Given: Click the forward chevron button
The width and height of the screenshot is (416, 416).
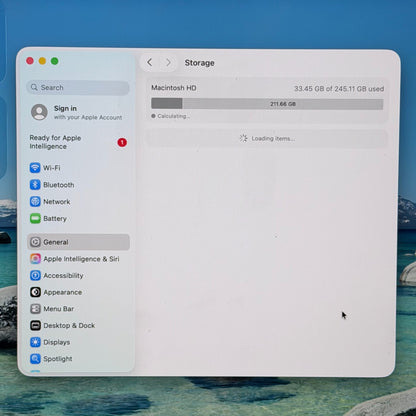Looking at the screenshot, I should click(168, 62).
